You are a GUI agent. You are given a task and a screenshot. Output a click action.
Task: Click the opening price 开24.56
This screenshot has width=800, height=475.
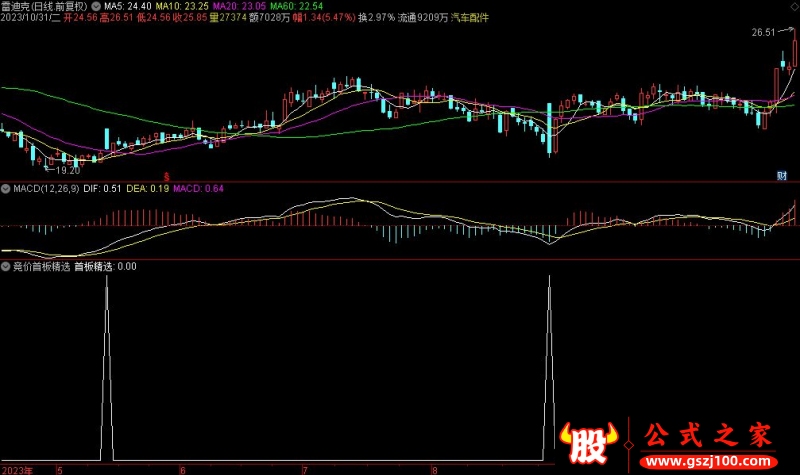pos(81,18)
